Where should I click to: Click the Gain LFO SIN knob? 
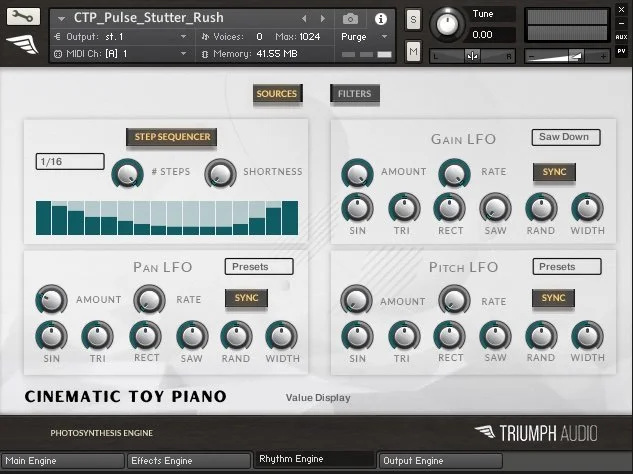pyautogui.click(x=357, y=208)
